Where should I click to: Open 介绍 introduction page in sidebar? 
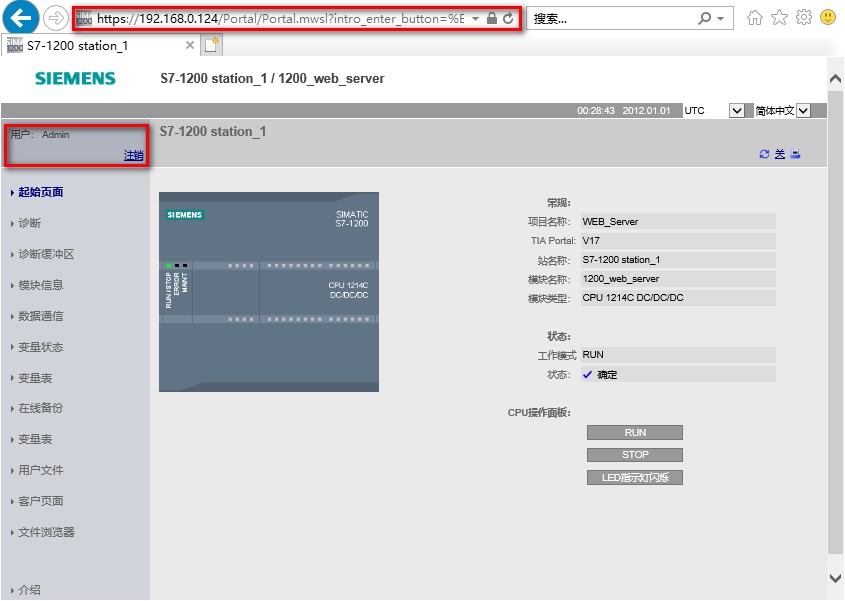(x=30, y=590)
